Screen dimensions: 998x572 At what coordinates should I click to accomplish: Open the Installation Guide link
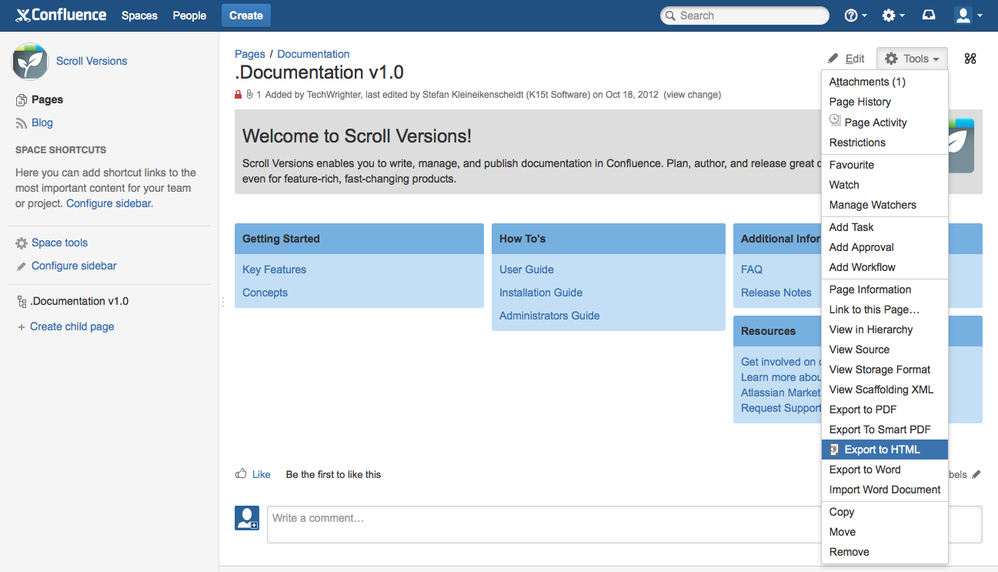coord(540,293)
